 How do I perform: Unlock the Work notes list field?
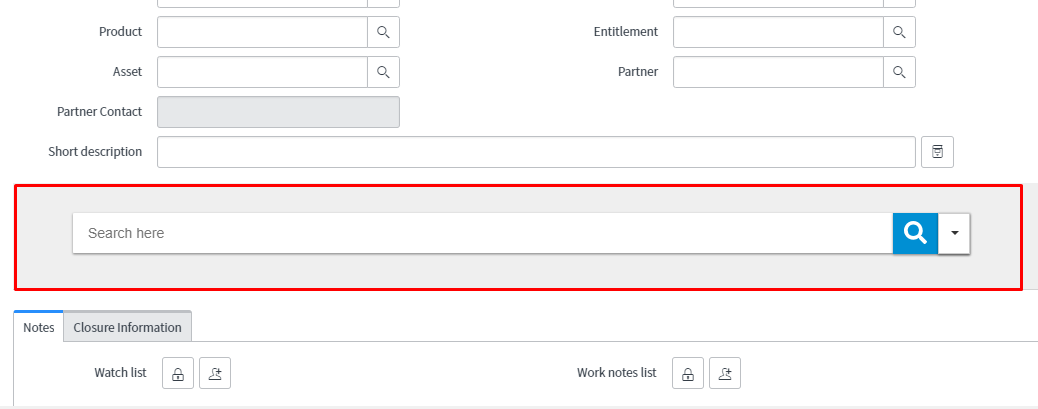pyautogui.click(x=687, y=373)
